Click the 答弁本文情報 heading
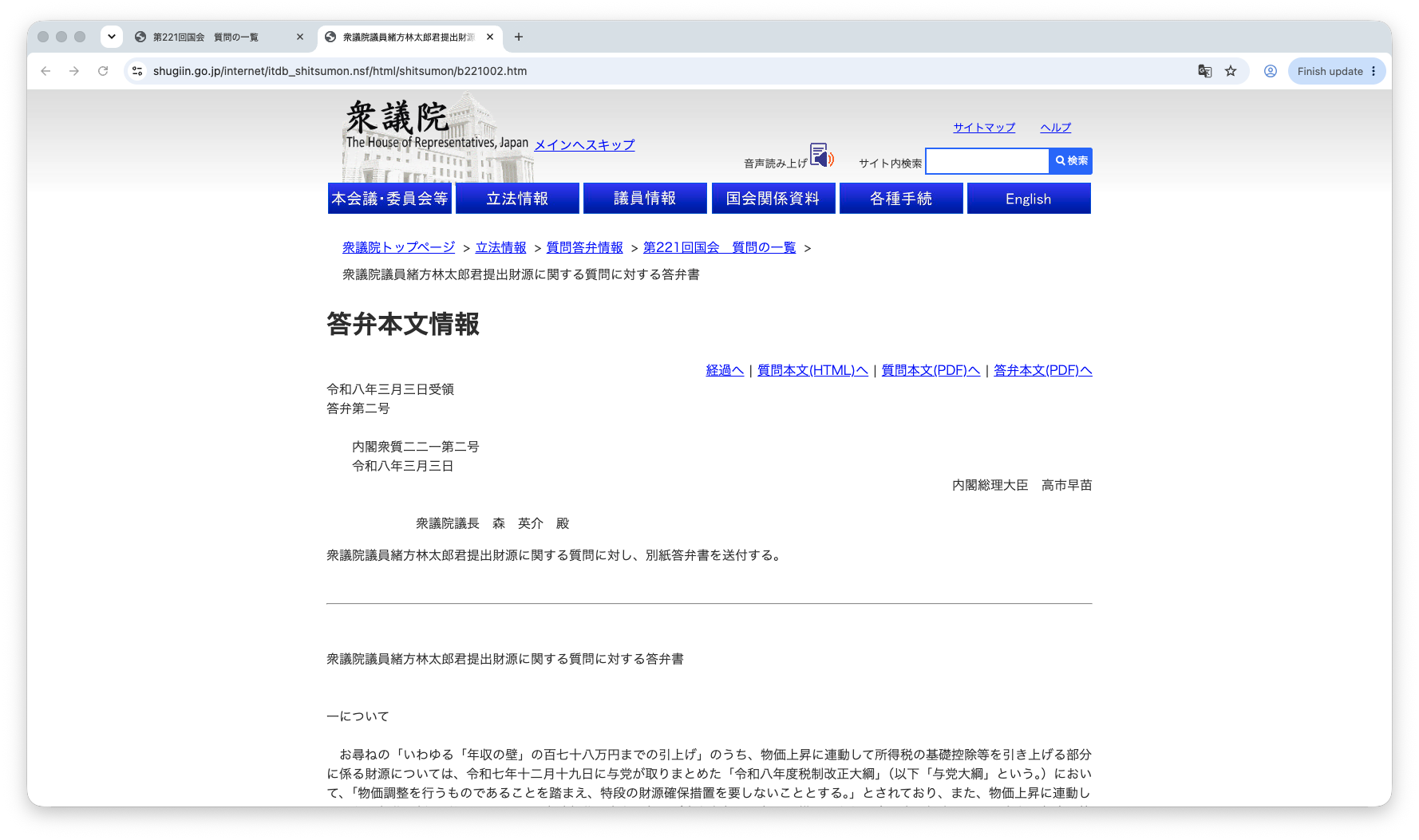This screenshot has height=840, width=1419. [x=403, y=324]
